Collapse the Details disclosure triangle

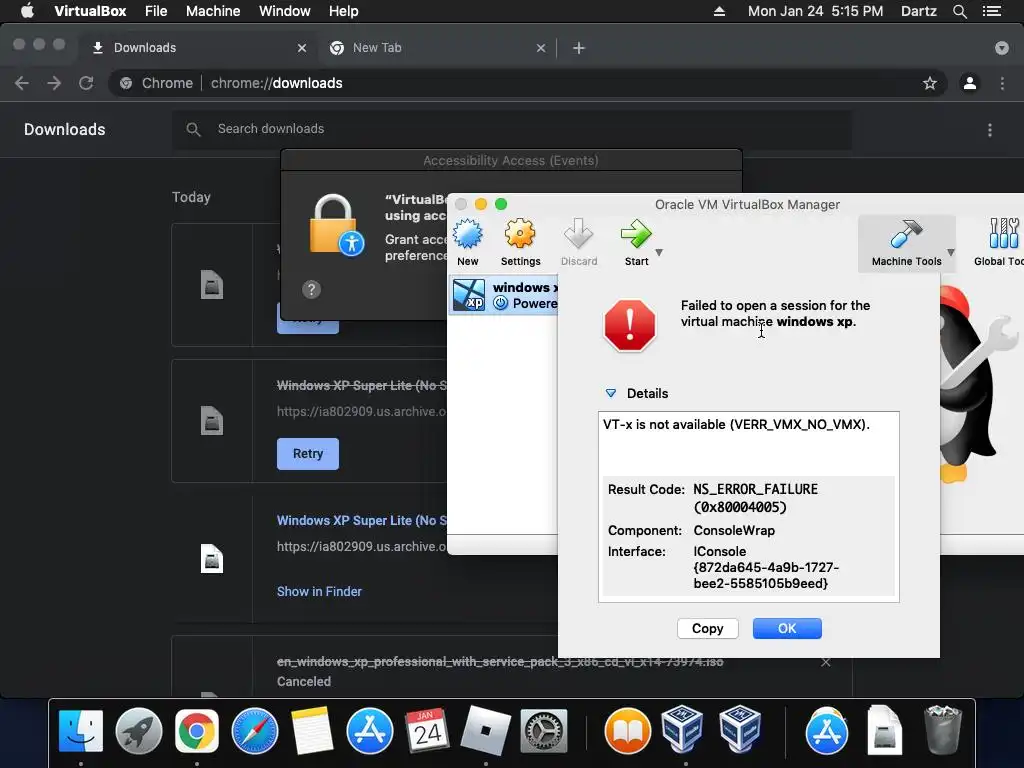pos(611,393)
